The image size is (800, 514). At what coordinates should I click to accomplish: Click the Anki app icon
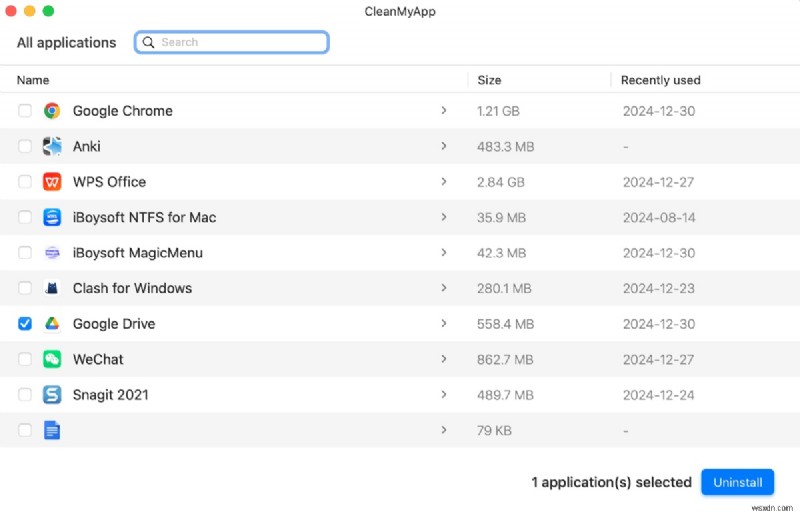[52, 146]
